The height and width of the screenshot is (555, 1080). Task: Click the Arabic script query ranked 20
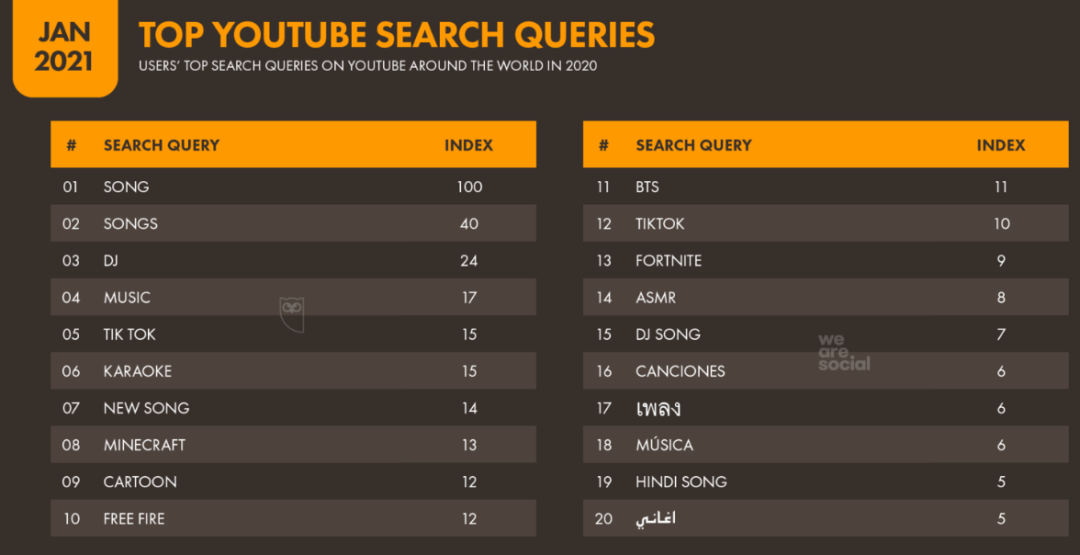tap(655, 519)
